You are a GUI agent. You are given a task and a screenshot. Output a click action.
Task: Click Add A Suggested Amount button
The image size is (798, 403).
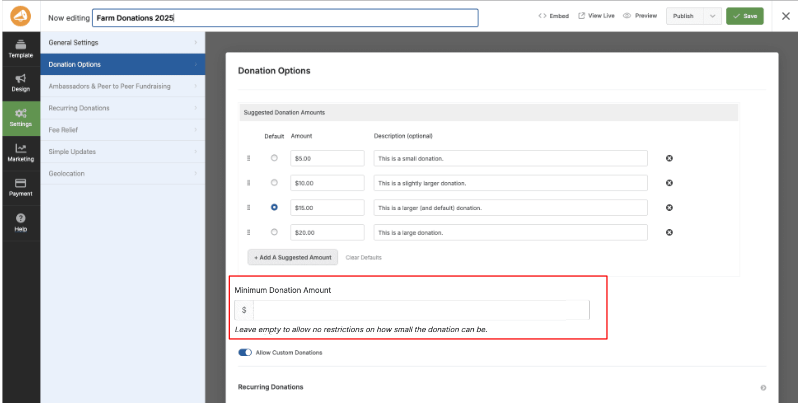(292, 257)
